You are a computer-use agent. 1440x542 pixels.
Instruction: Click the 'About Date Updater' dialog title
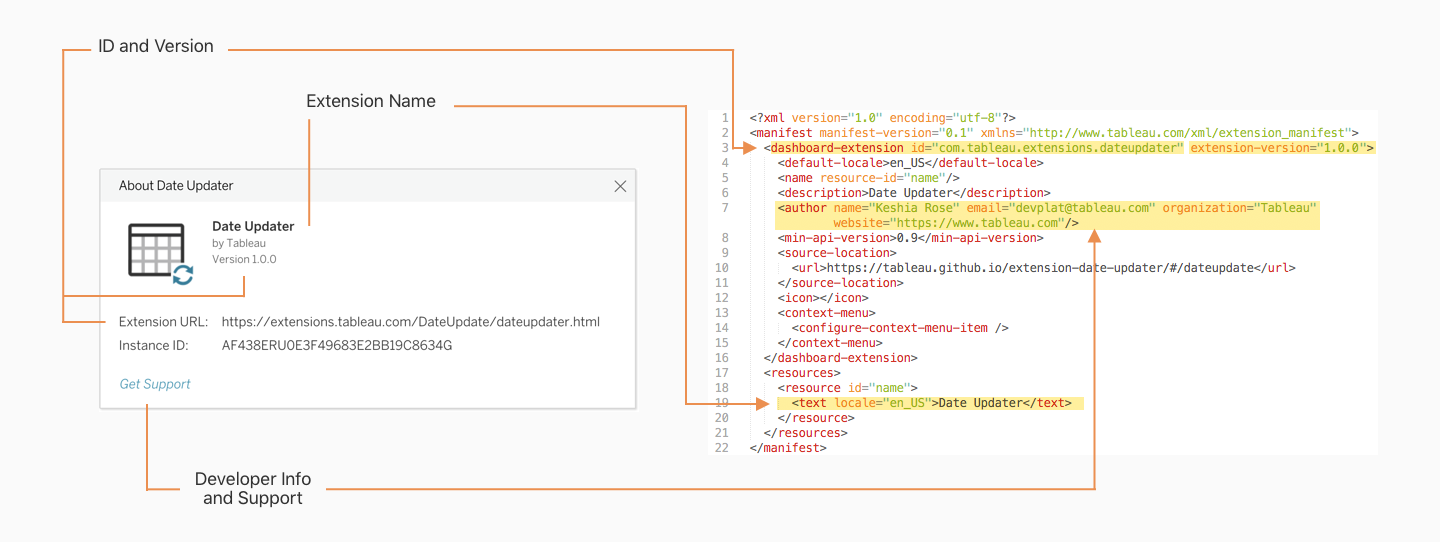point(176,186)
